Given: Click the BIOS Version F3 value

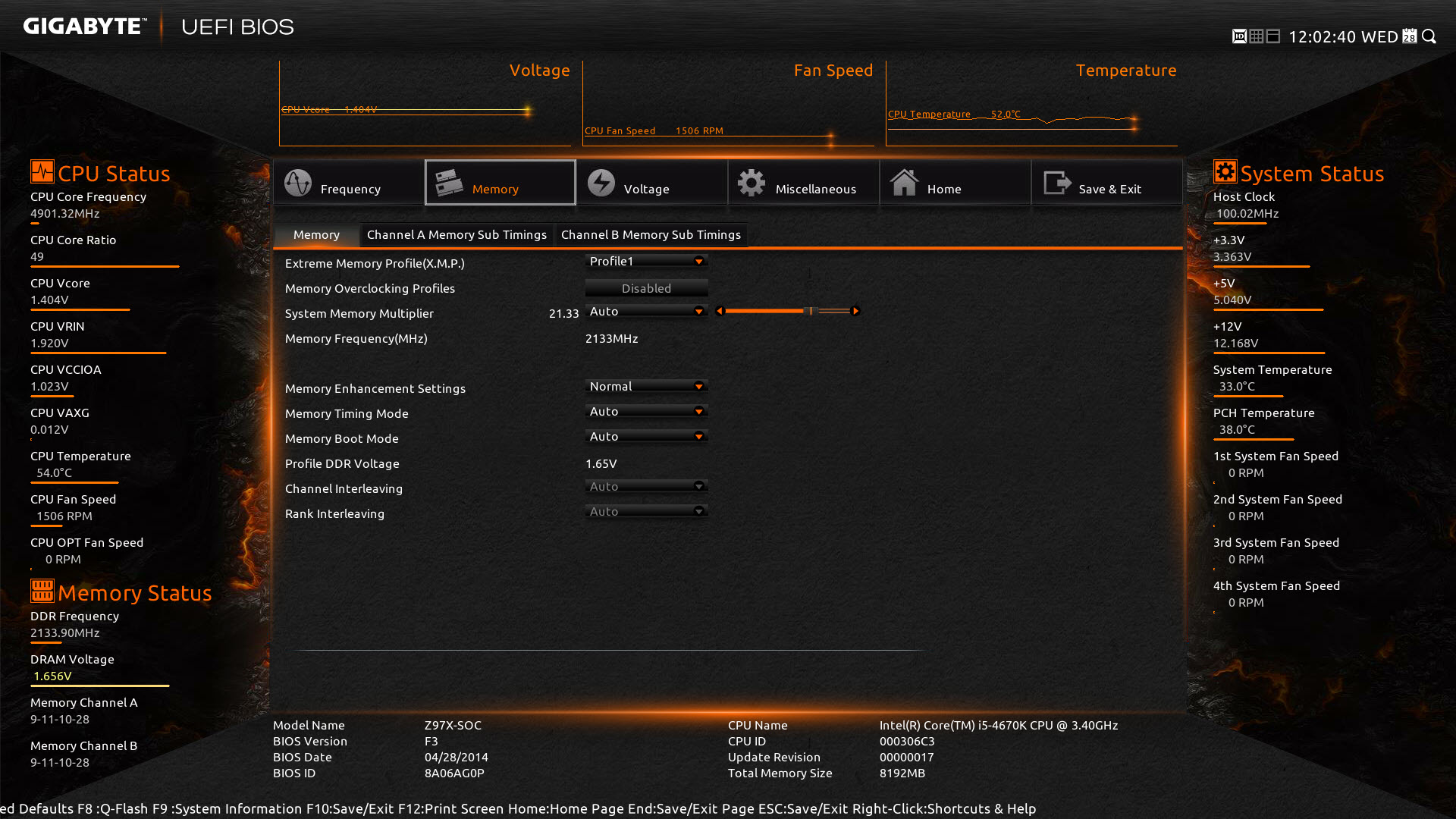Looking at the screenshot, I should pyautogui.click(x=431, y=742).
